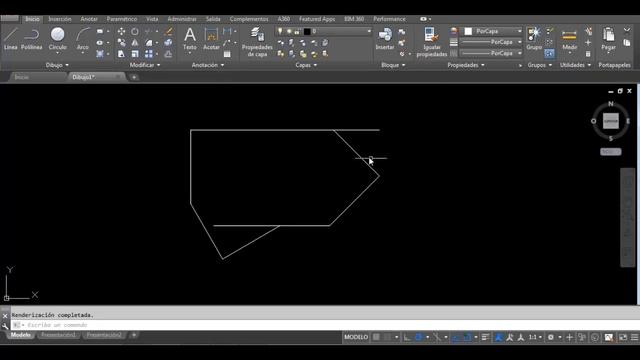Open the Texto annotation tool
Viewport: 640px width, 360px height.
190,39
